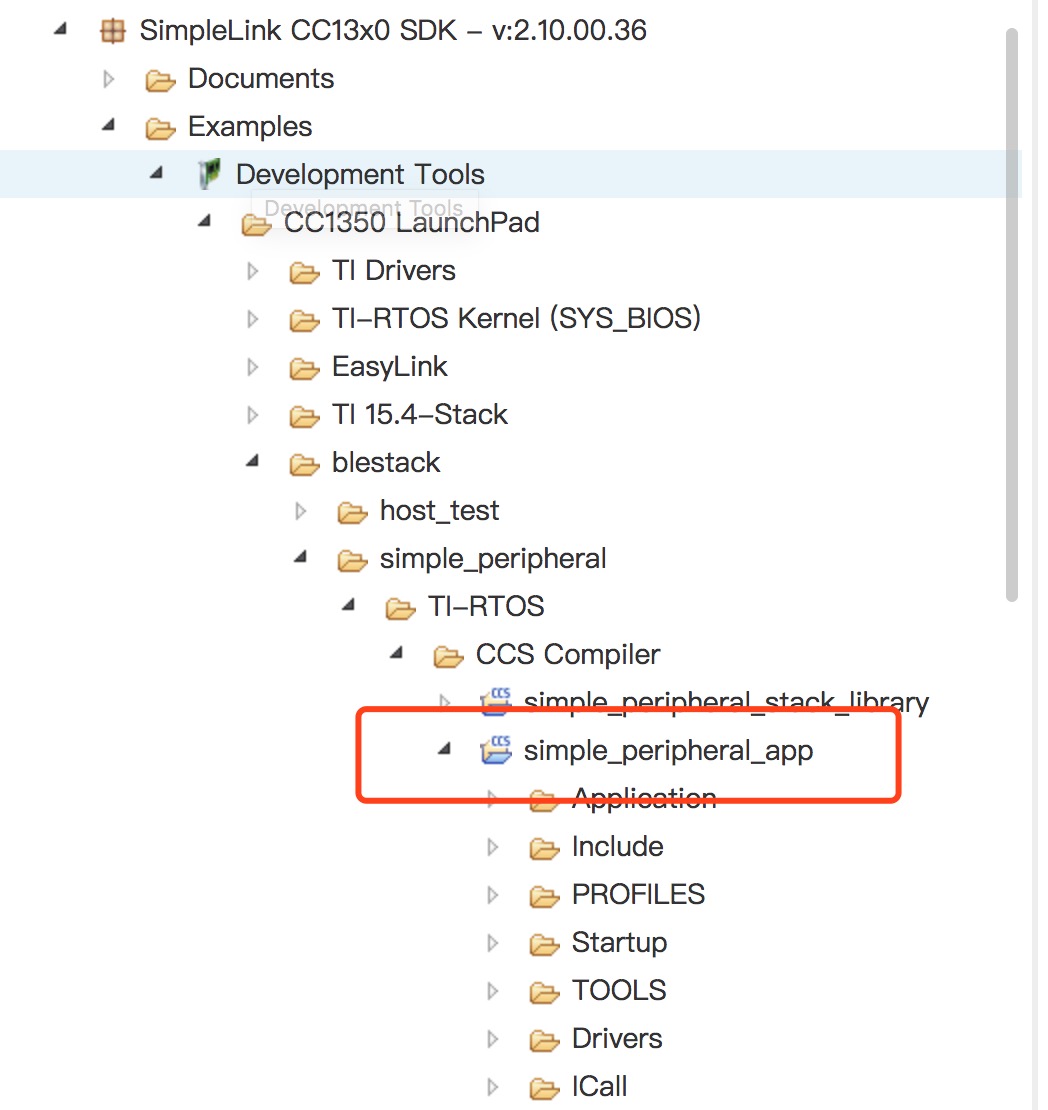
Task: Expand the Startup folder node
Action: [x=493, y=943]
